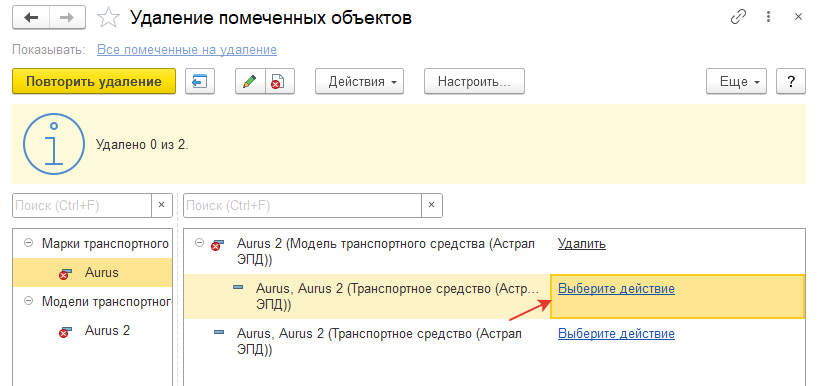The width and height of the screenshot is (823, 386).
Task: Click the forward navigation arrow
Action: click(x=68, y=18)
